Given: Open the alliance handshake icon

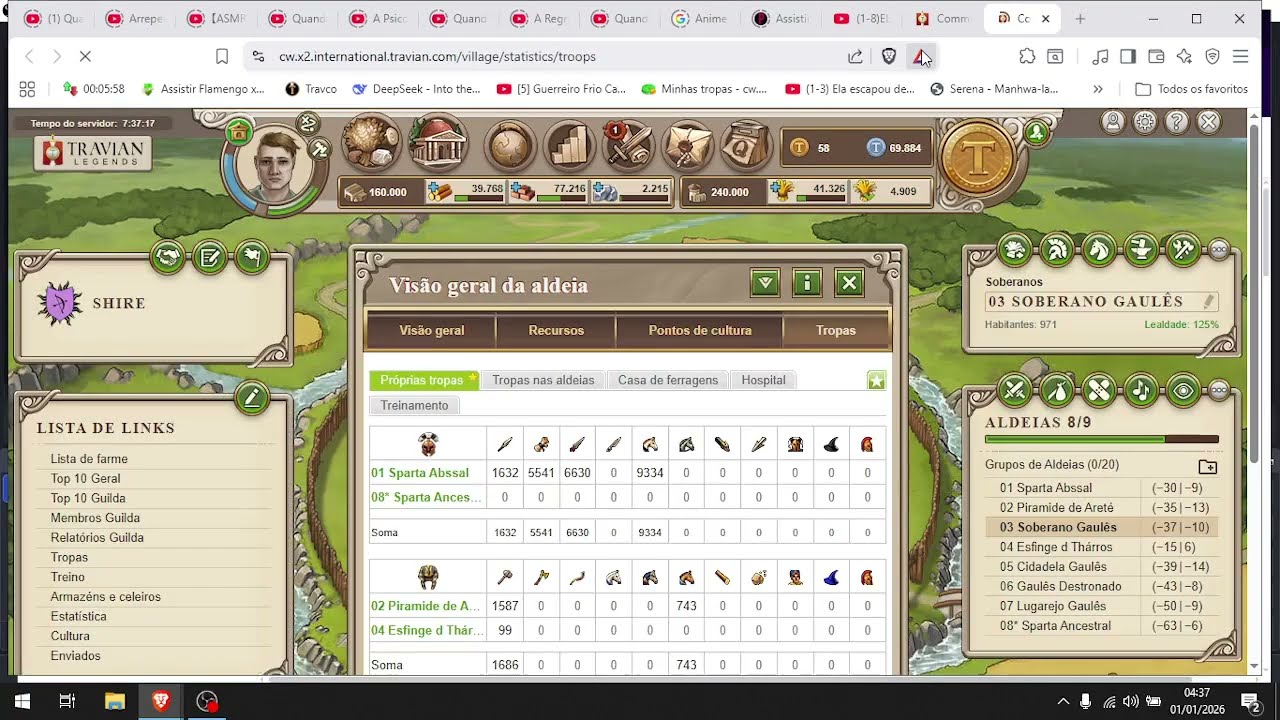Looking at the screenshot, I should click(168, 258).
